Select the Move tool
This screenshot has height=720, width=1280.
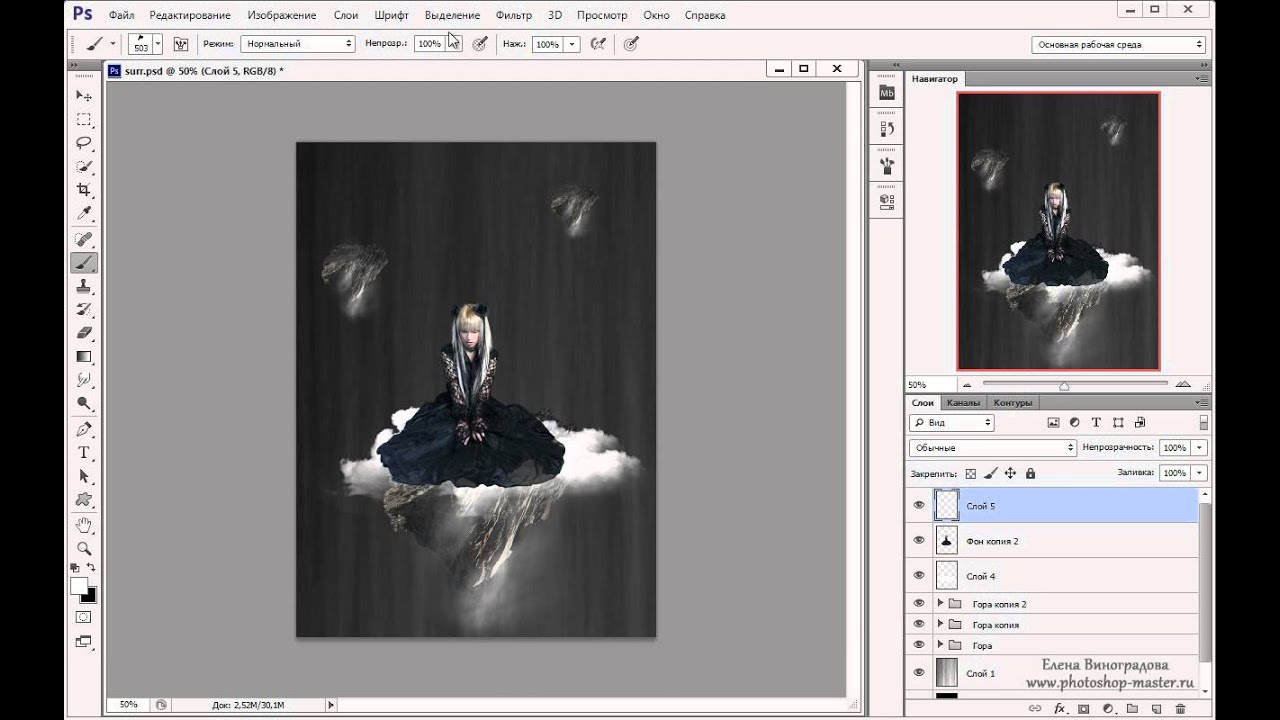(x=84, y=95)
